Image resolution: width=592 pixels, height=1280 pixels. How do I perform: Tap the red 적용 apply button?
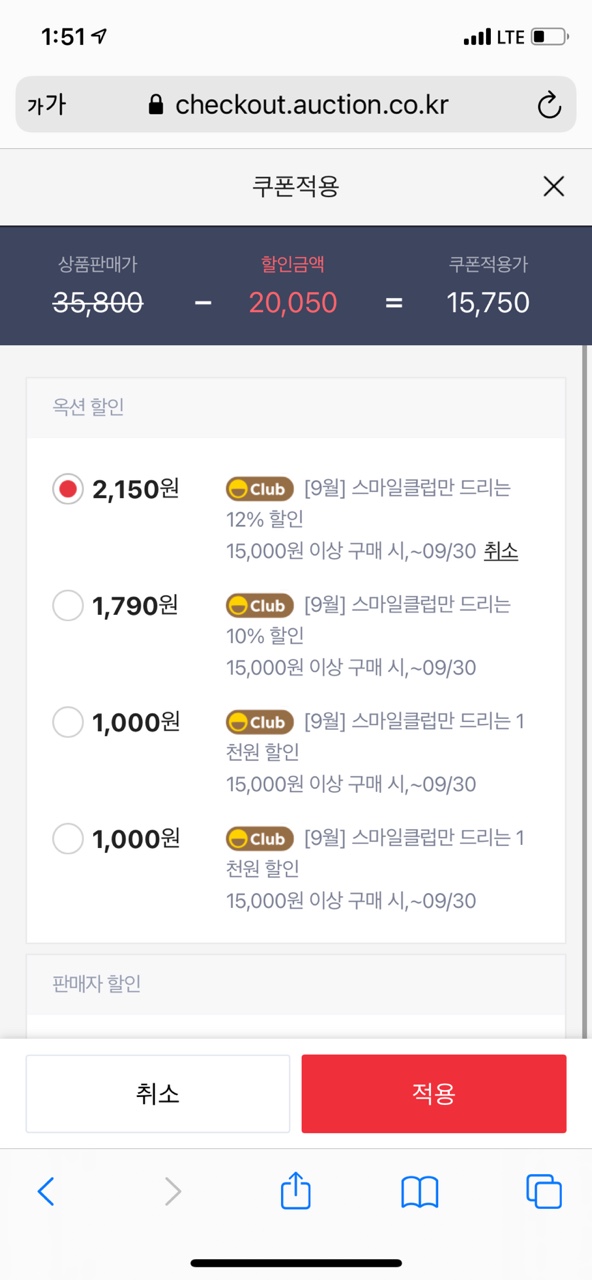pos(434,1094)
